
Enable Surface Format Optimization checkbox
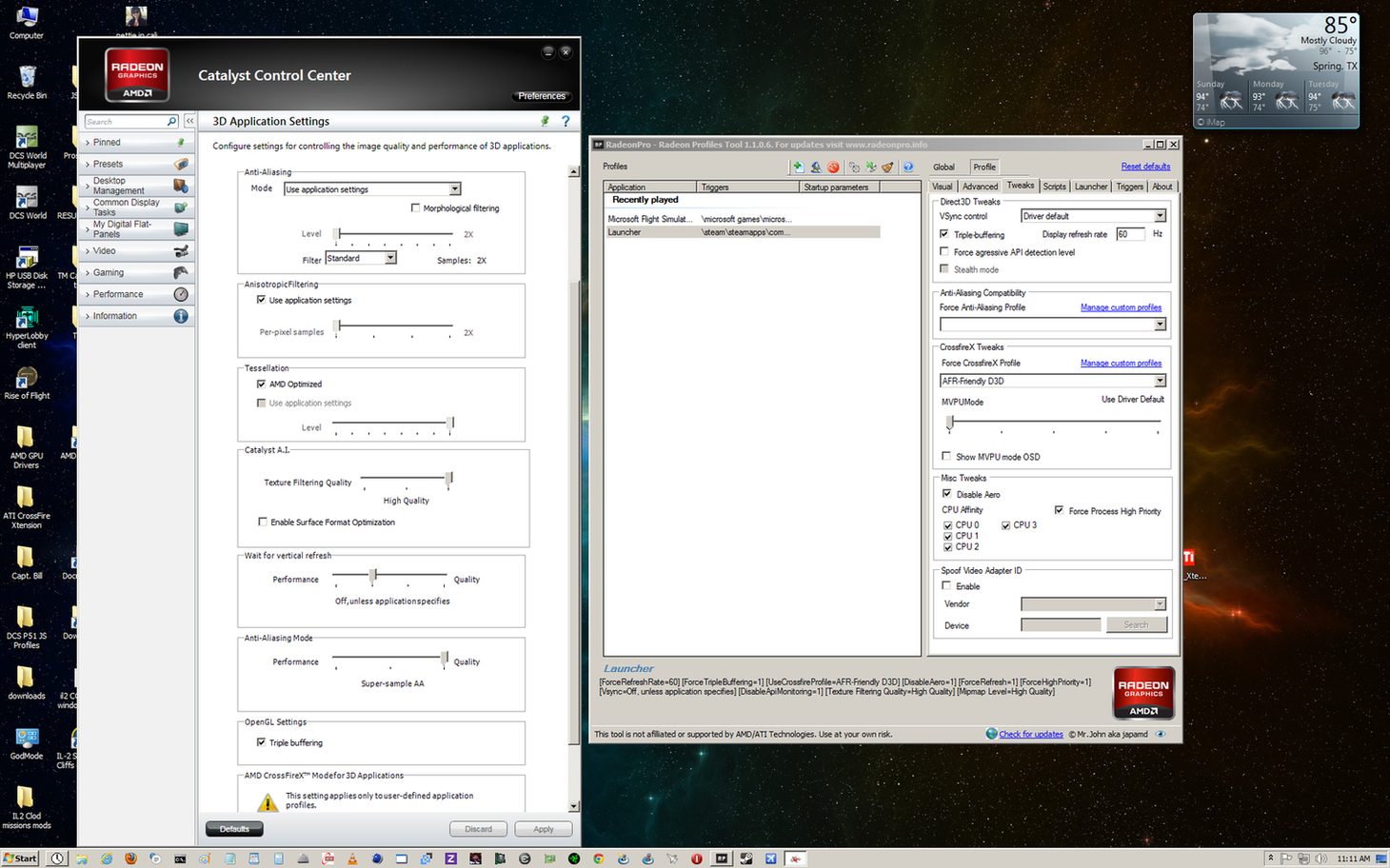pyautogui.click(x=262, y=522)
